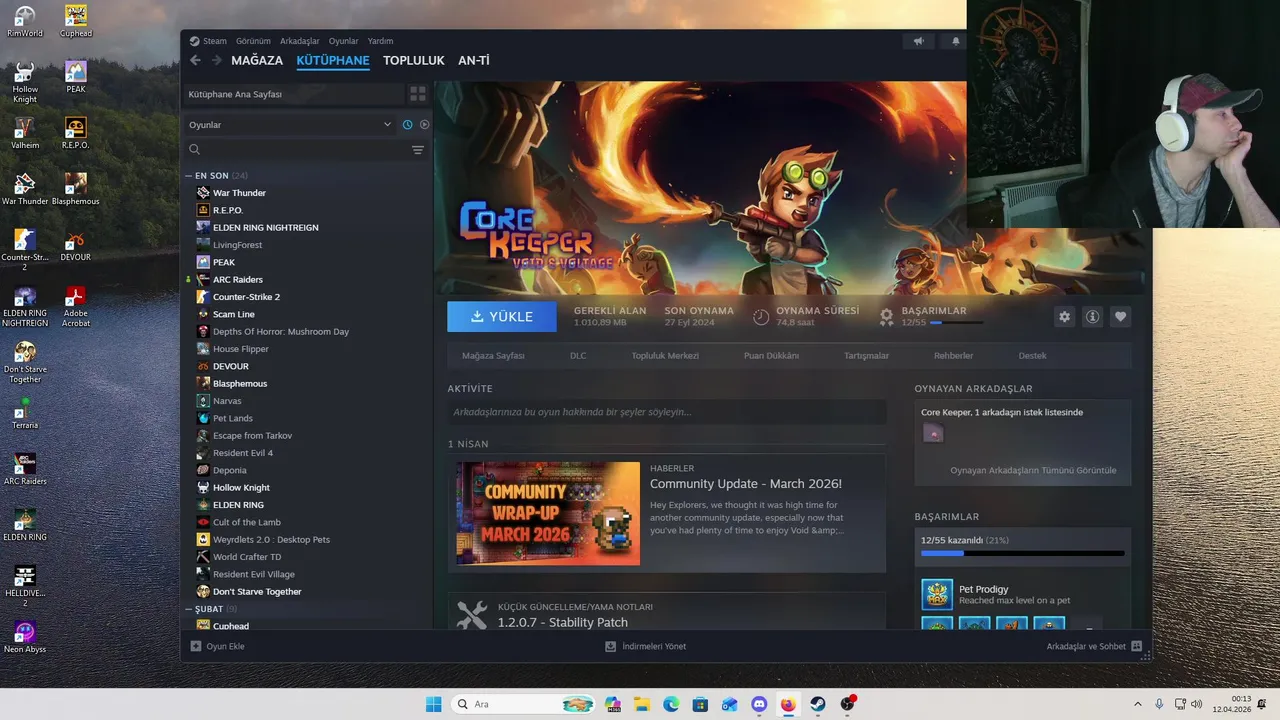
Task: Show hidden system tray icons
Action: click(1137, 704)
